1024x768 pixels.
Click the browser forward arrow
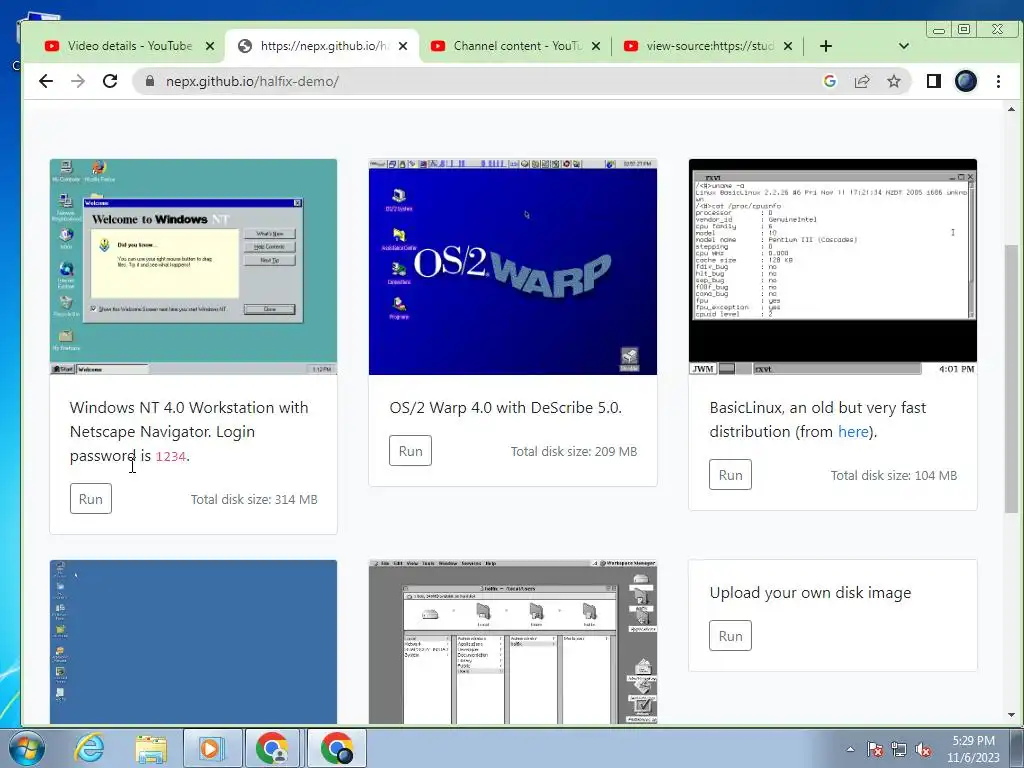click(x=78, y=81)
